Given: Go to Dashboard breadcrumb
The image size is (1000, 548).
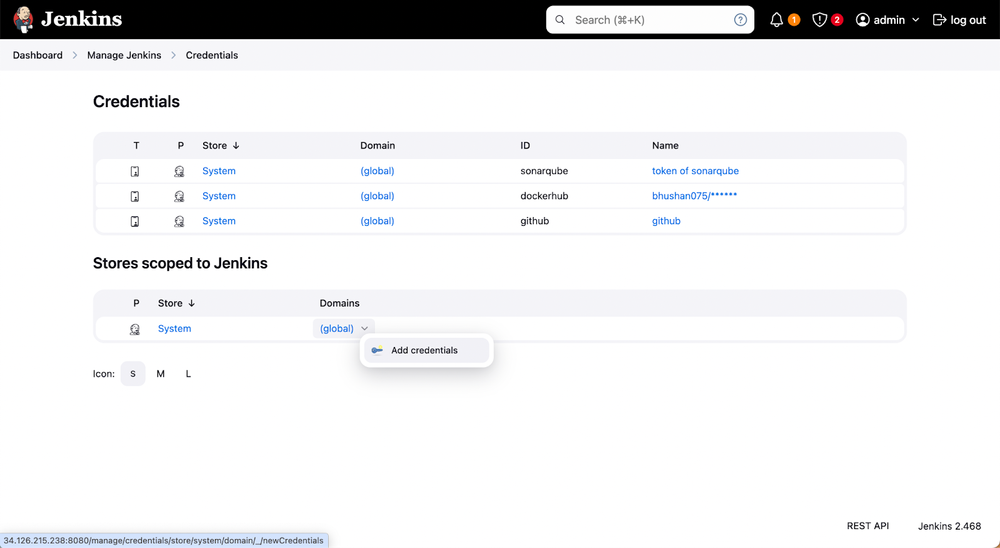Looking at the screenshot, I should [38, 56].
